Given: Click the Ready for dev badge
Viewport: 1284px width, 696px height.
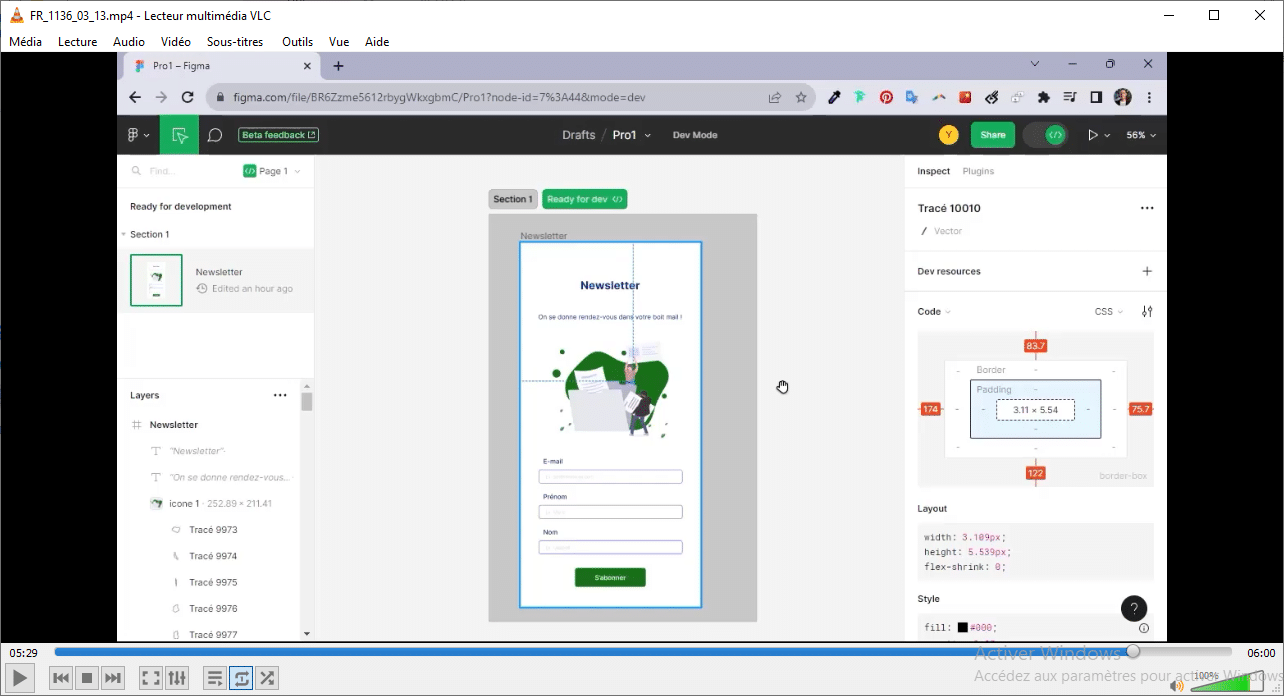Looking at the screenshot, I should tap(584, 199).
